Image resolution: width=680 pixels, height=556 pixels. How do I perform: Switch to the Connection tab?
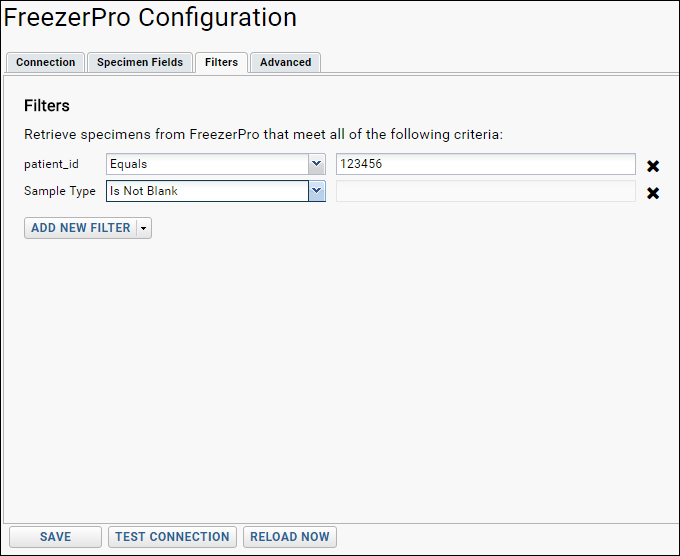(46, 62)
